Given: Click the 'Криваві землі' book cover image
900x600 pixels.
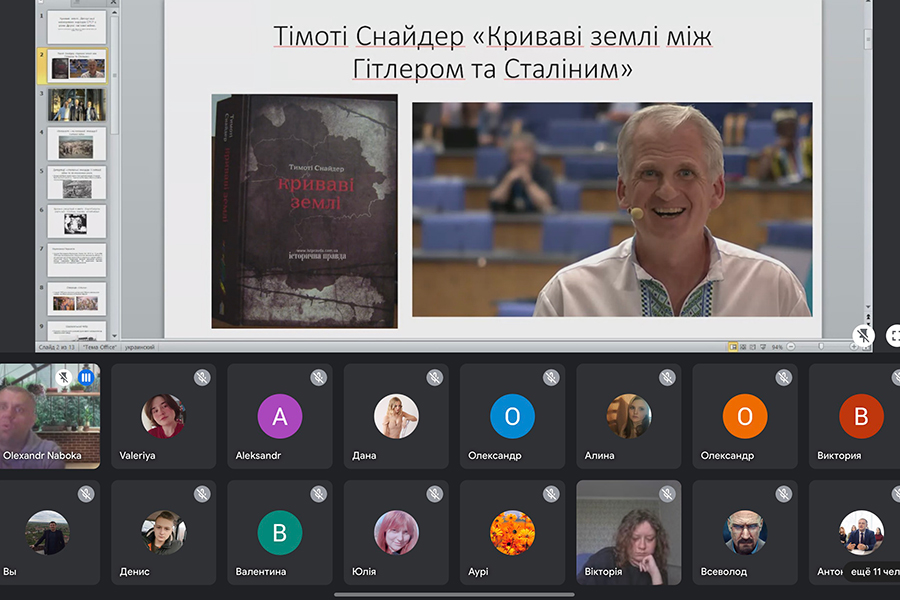Looking at the screenshot, I should click(x=304, y=211).
